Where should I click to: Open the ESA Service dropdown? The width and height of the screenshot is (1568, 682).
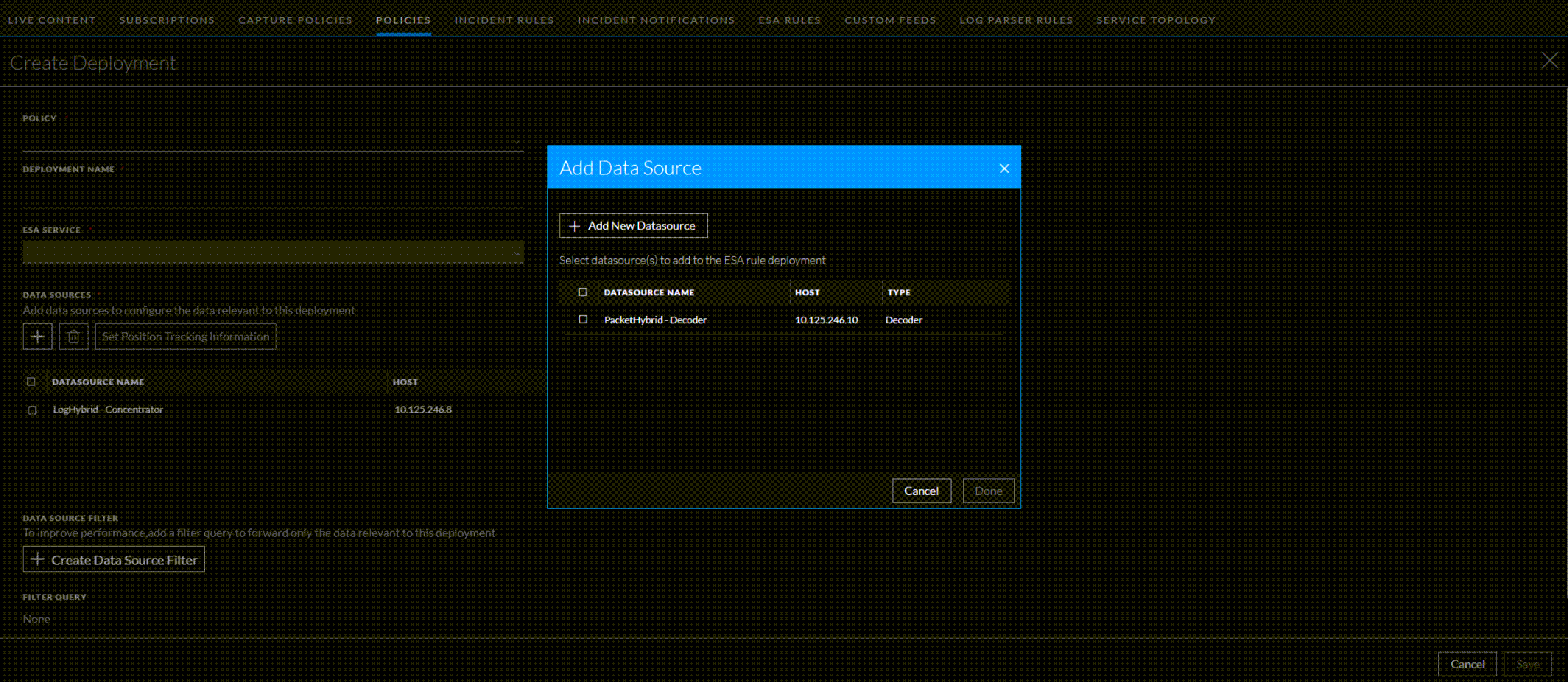pyautogui.click(x=273, y=252)
